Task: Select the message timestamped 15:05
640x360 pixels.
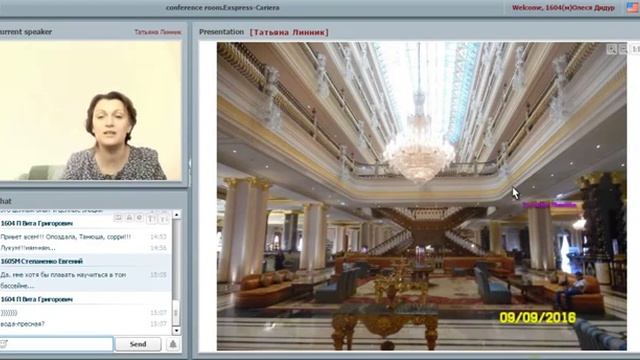Action: 85,280
